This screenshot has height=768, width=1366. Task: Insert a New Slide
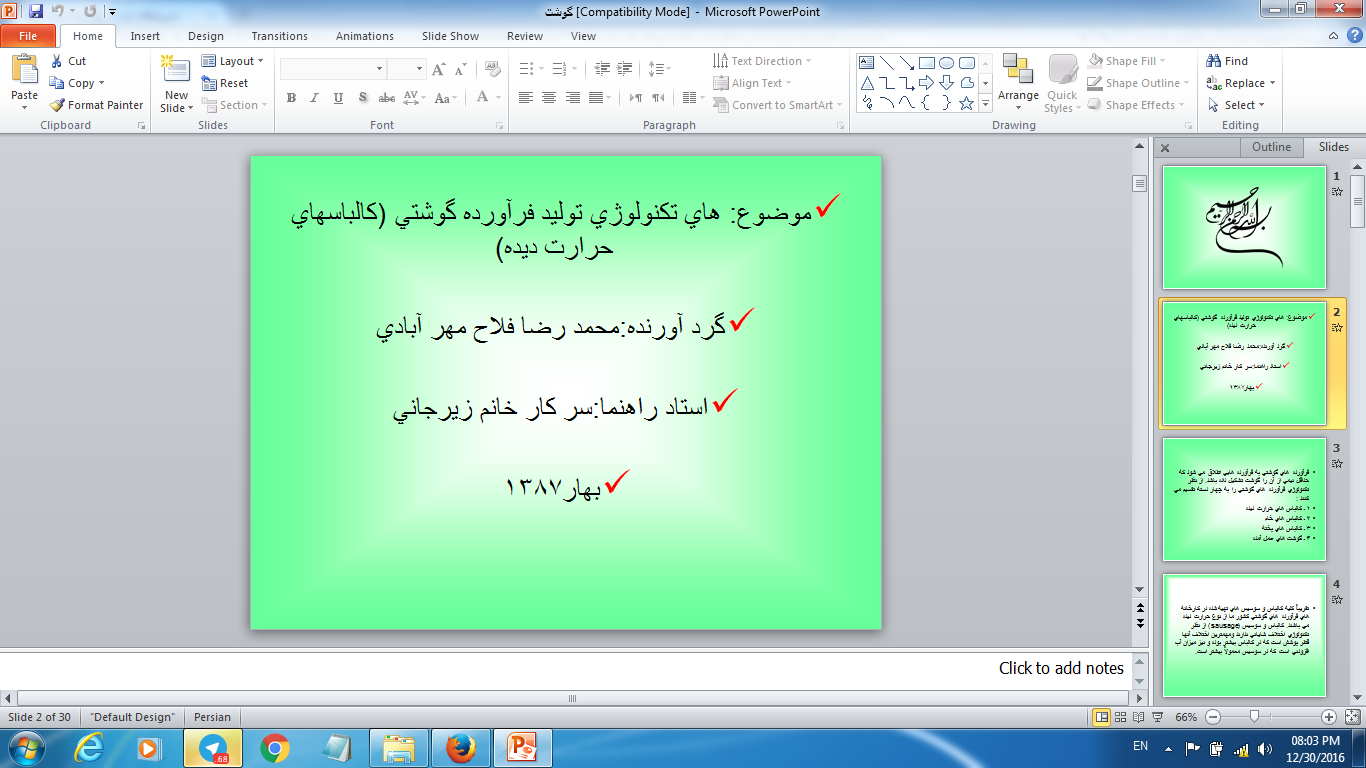pyautogui.click(x=176, y=71)
